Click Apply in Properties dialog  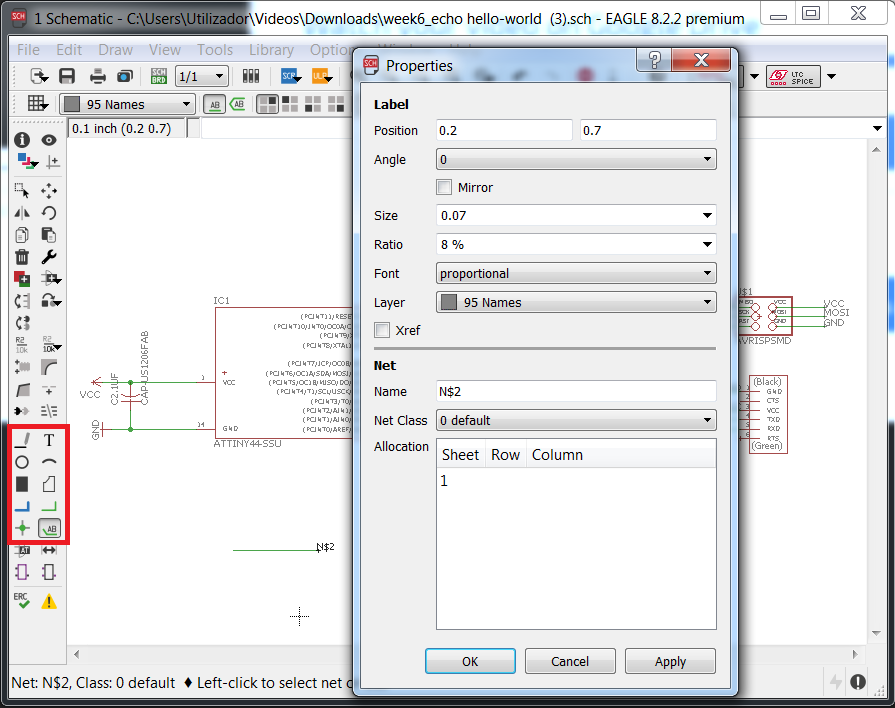point(670,661)
